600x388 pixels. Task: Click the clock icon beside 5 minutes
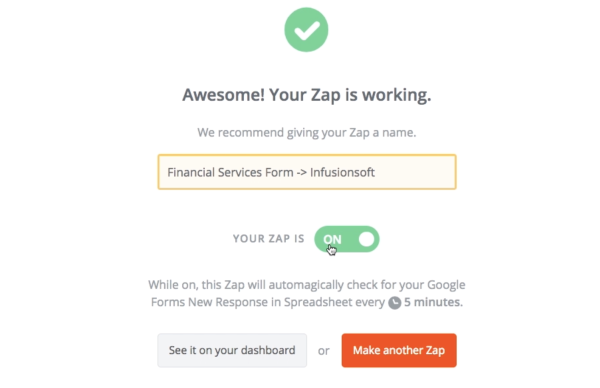coord(395,303)
